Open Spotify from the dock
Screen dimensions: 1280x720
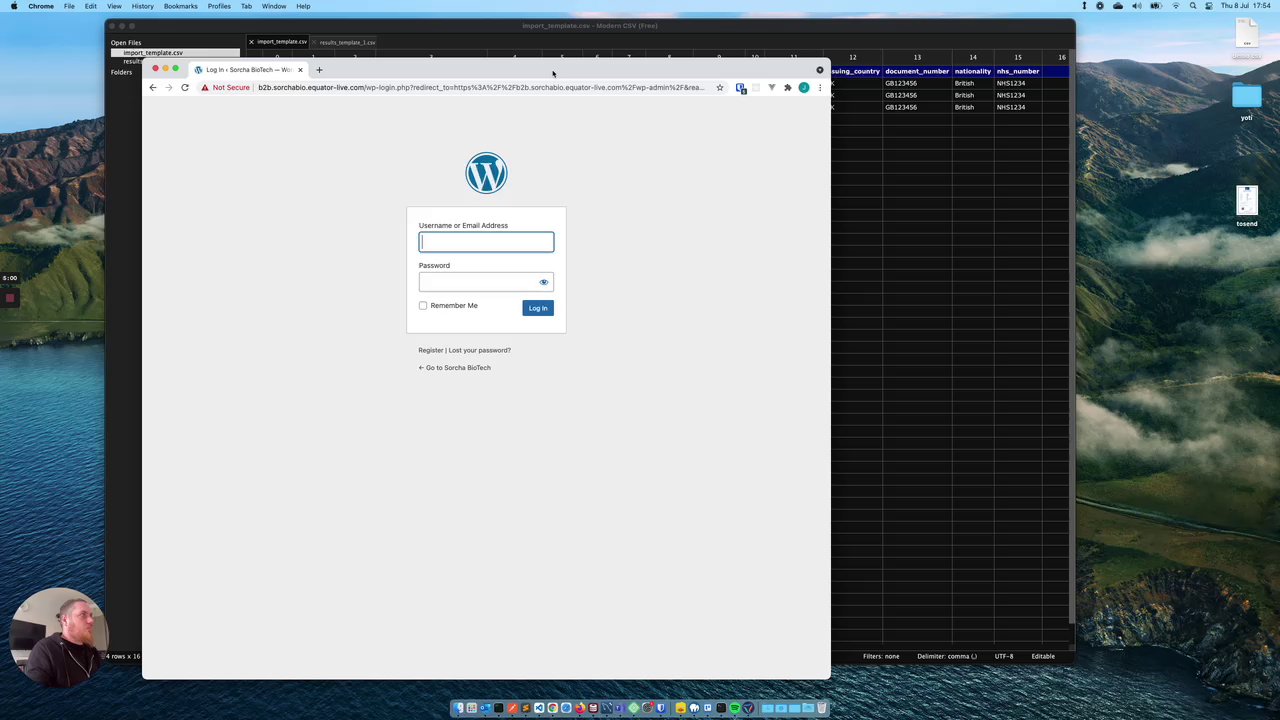734,708
